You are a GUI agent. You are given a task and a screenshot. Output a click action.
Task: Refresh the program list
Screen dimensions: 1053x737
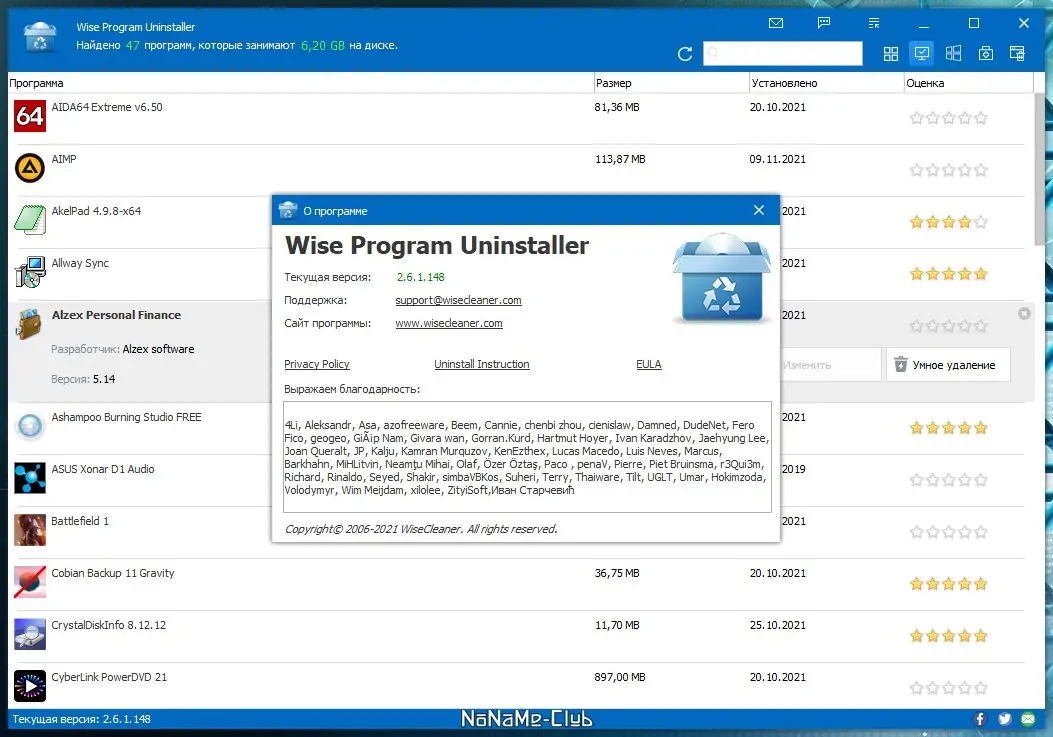[x=684, y=54]
